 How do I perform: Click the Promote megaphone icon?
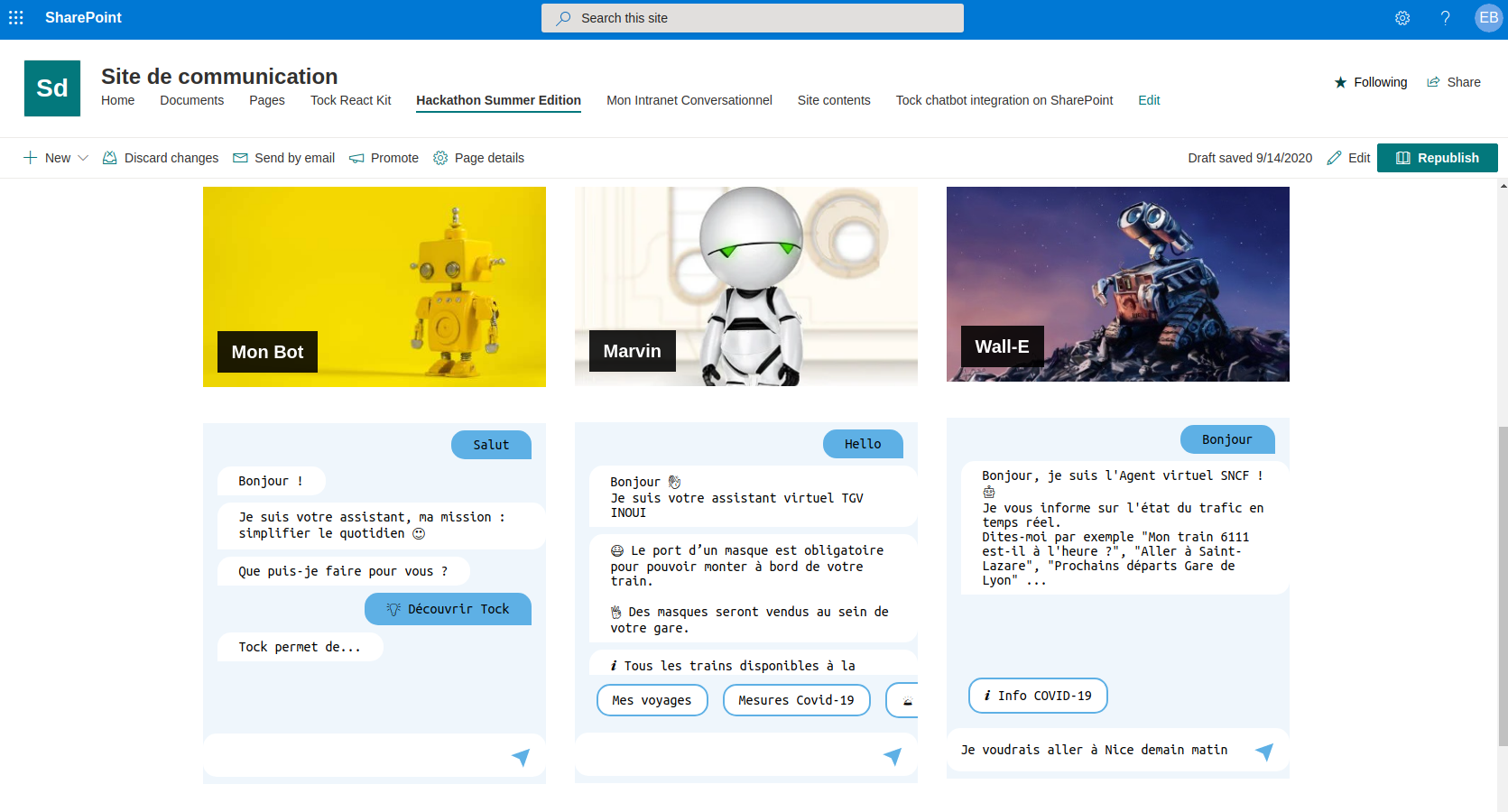(x=356, y=158)
